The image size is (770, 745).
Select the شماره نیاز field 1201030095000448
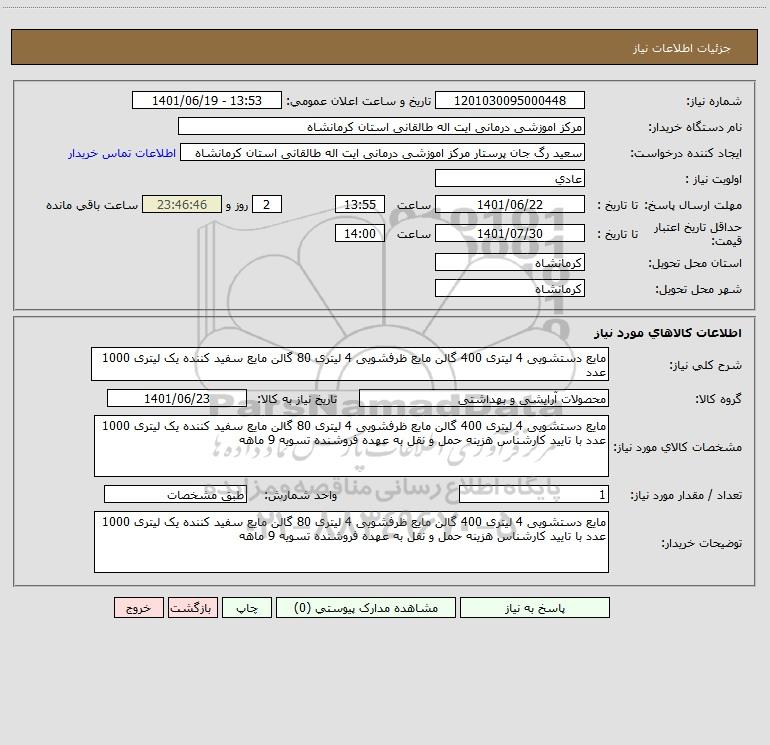(x=510, y=101)
